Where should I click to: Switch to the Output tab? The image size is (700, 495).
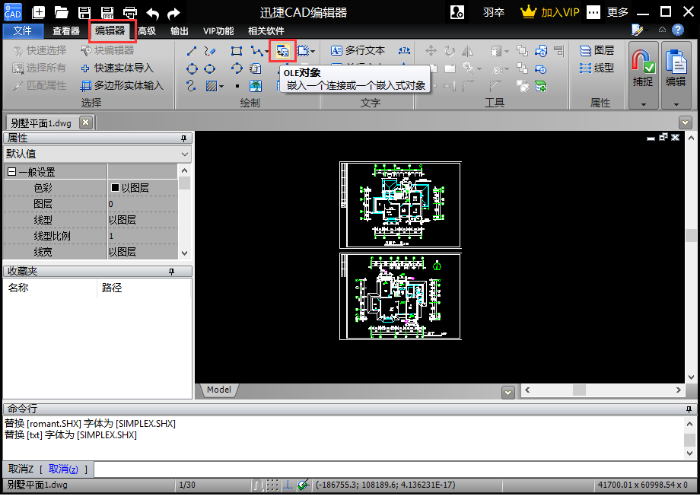(179, 30)
